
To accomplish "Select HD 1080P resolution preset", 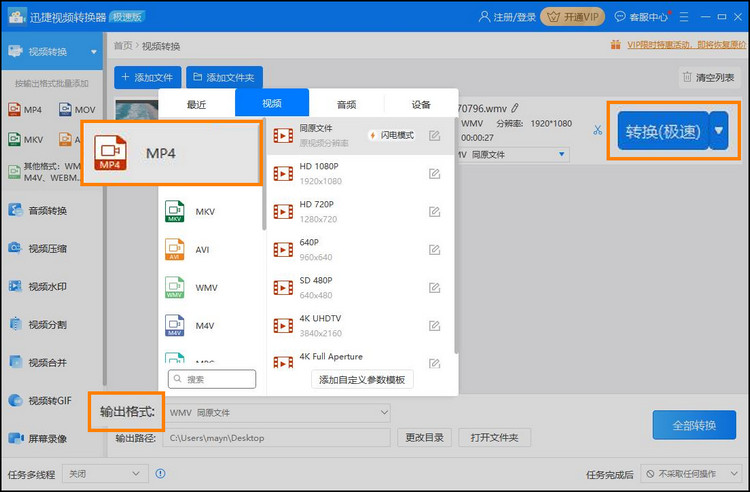I will coord(360,174).
